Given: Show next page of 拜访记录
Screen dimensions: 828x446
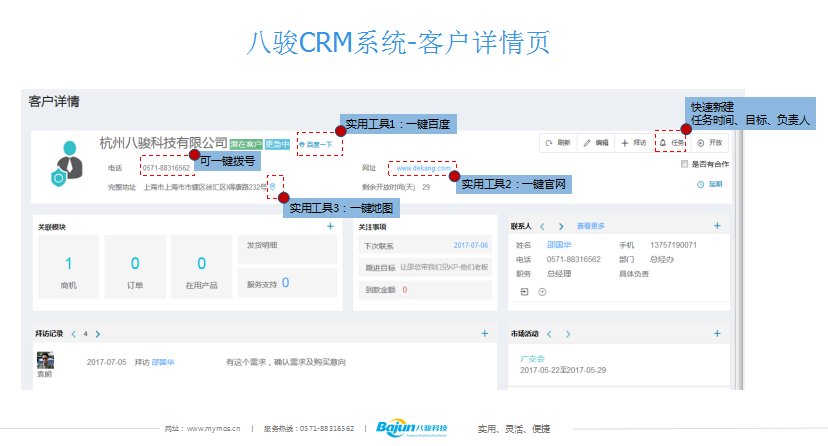Looking at the screenshot, I should (98, 334).
